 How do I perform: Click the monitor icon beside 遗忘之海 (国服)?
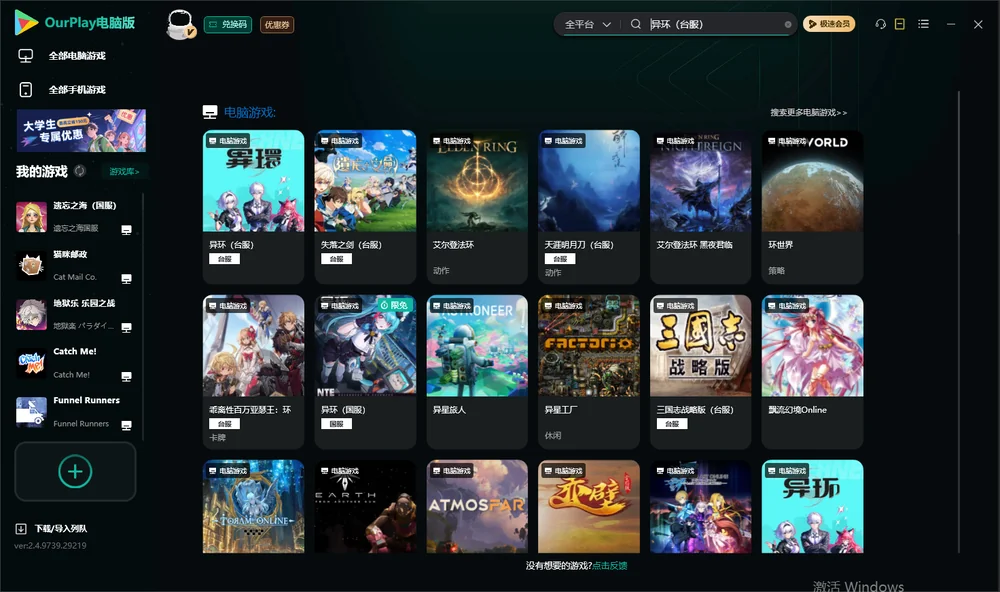126,230
